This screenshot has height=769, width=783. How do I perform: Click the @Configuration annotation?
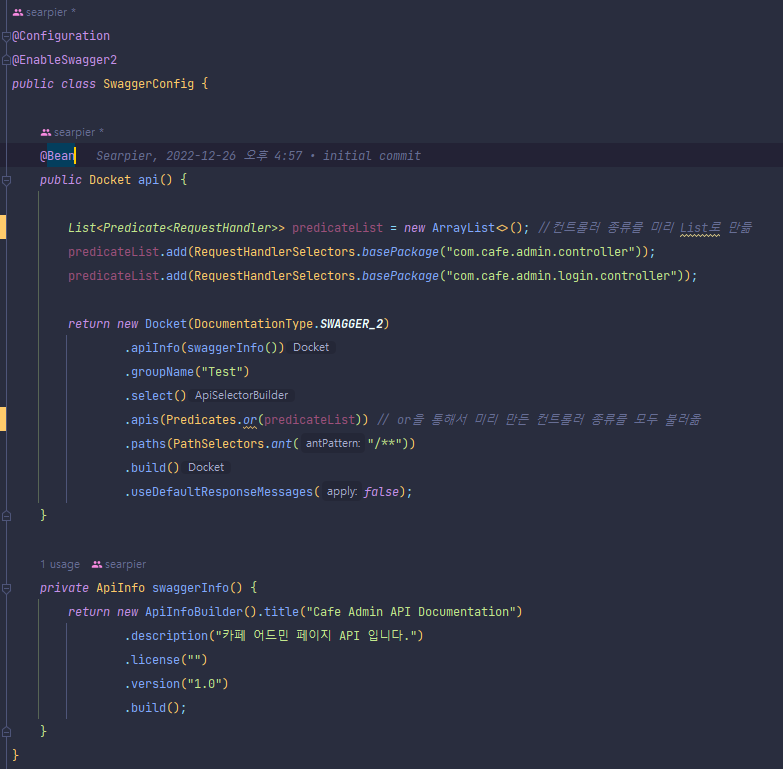tap(60, 36)
